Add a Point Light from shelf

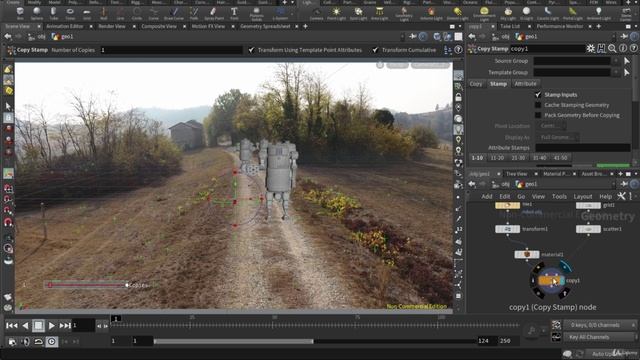(336, 13)
